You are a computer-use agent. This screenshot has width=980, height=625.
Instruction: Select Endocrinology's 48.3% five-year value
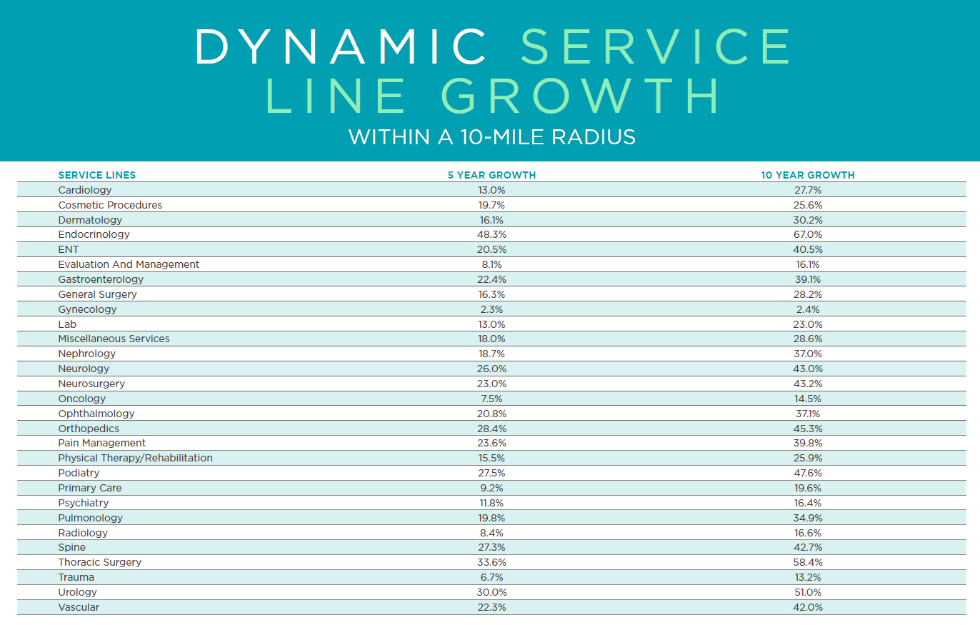click(x=491, y=234)
